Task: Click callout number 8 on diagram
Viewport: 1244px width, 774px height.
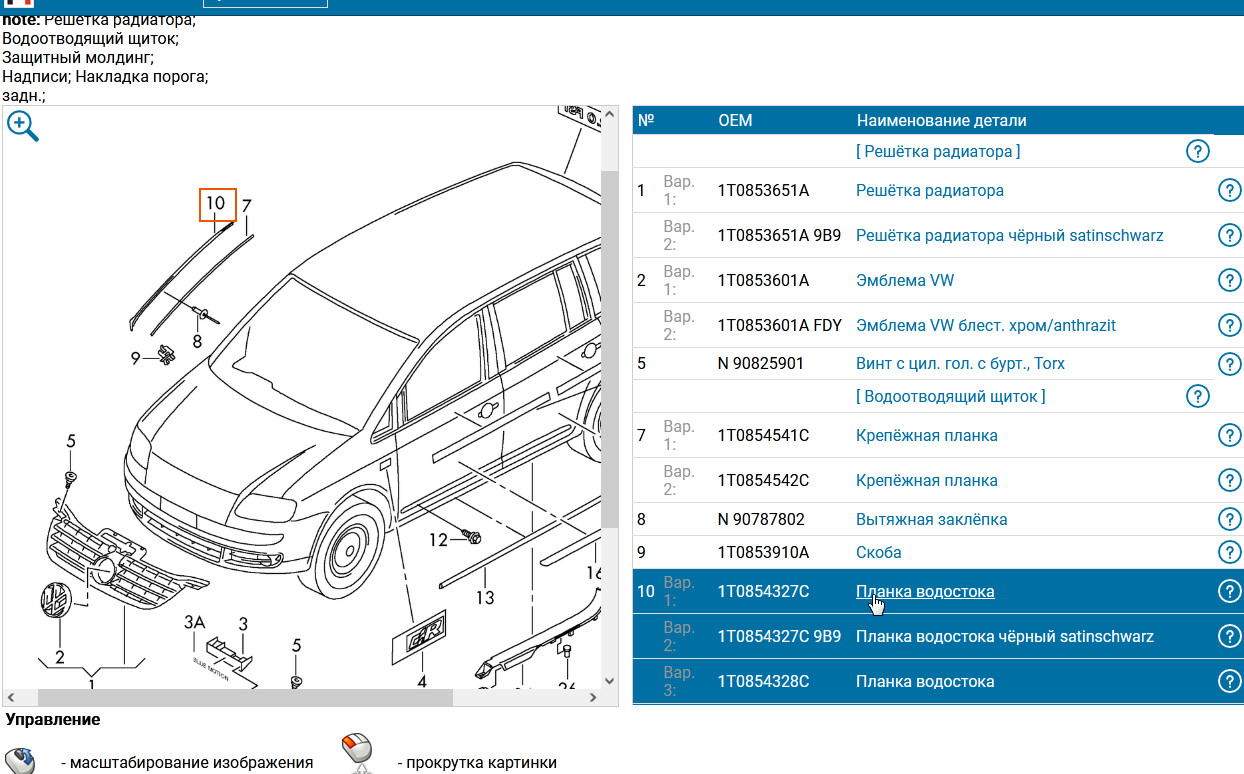Action: click(x=197, y=341)
